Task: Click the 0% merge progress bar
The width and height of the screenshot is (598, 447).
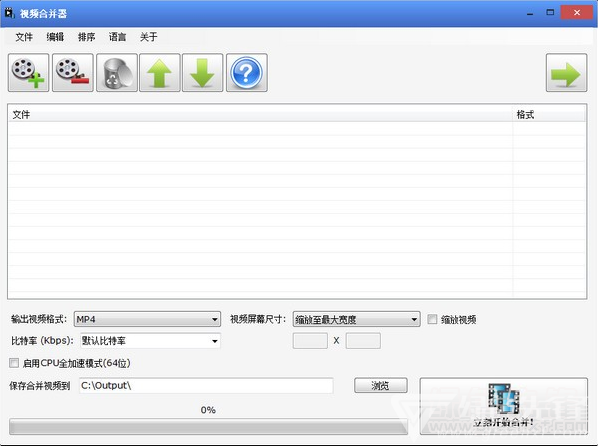Action: (208, 426)
